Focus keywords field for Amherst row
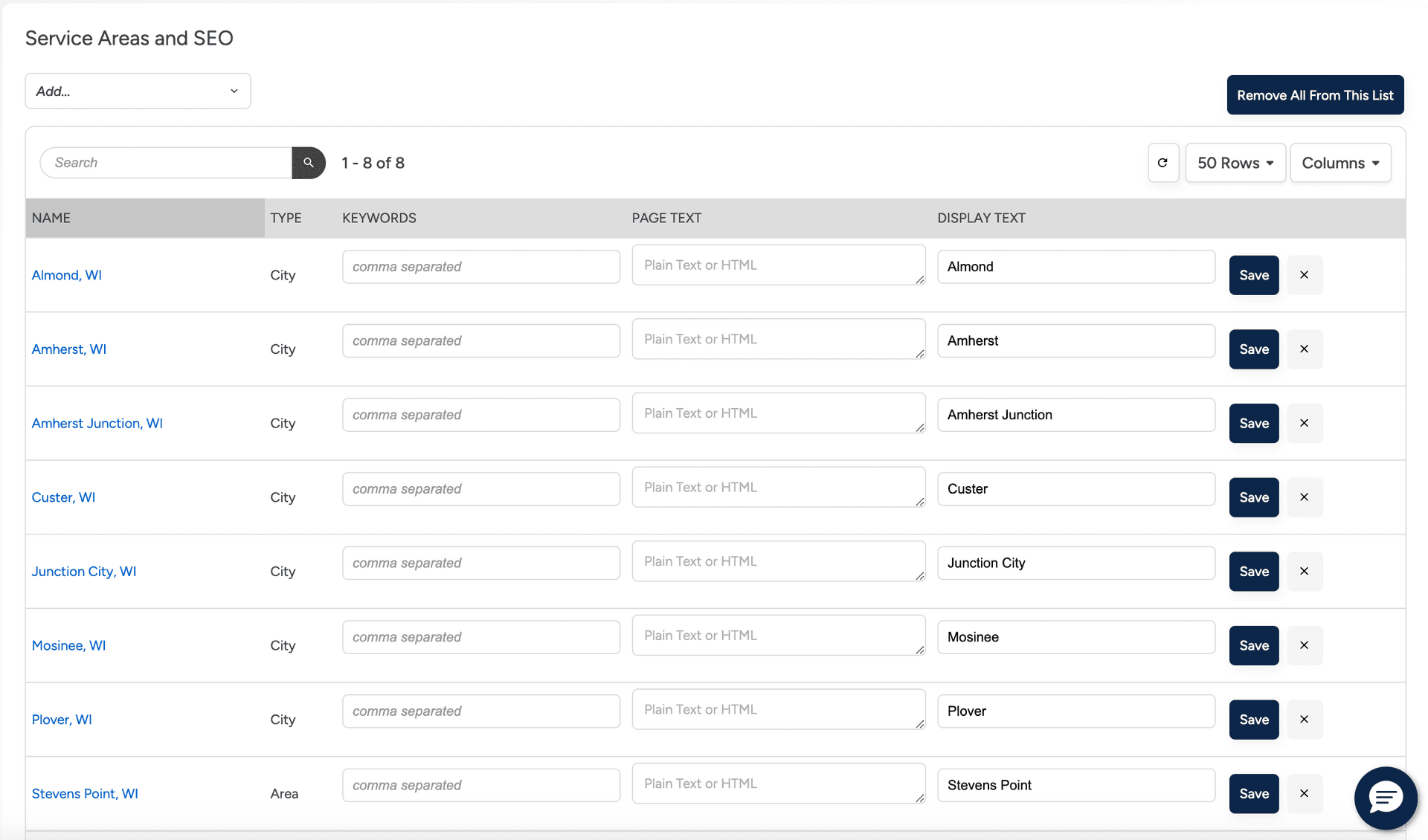This screenshot has height=840, width=1428. 480,341
